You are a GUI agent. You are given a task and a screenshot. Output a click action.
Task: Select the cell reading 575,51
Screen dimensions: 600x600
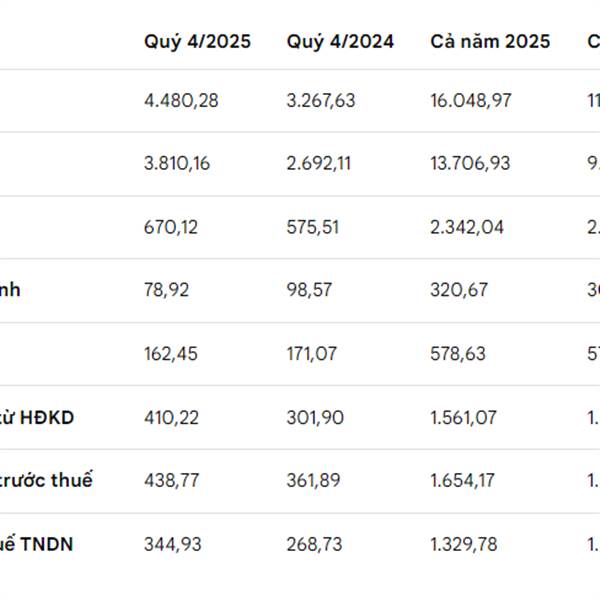(313, 227)
